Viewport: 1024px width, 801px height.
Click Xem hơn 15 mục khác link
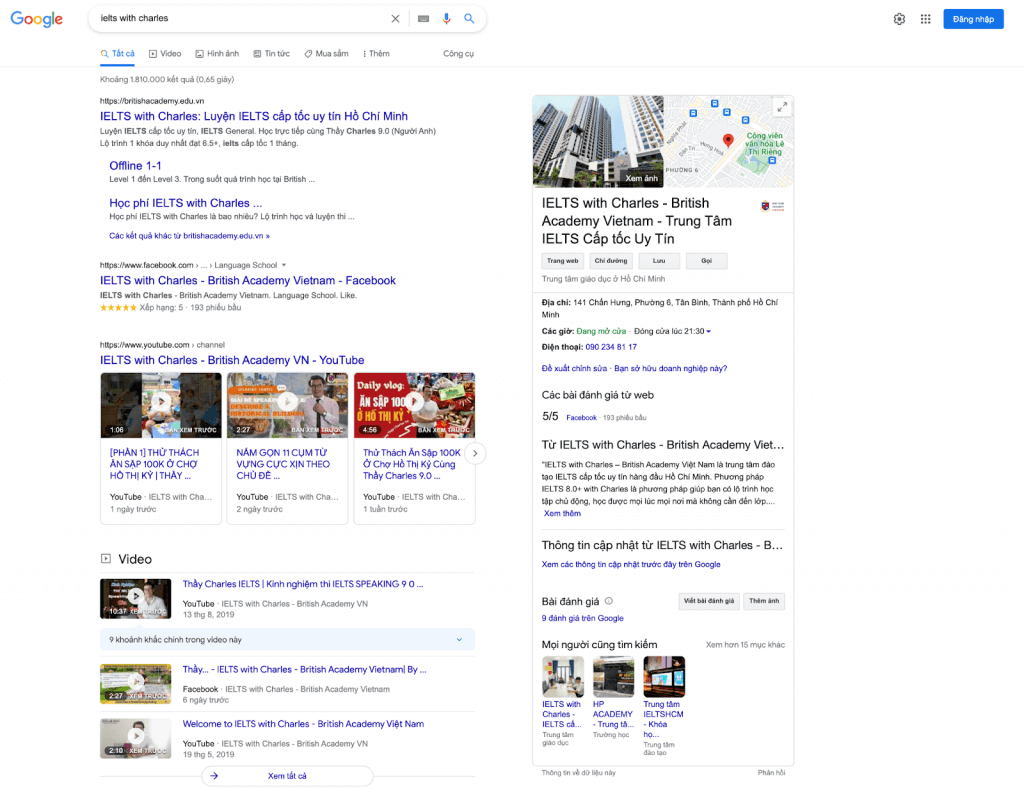pyautogui.click(x=745, y=645)
